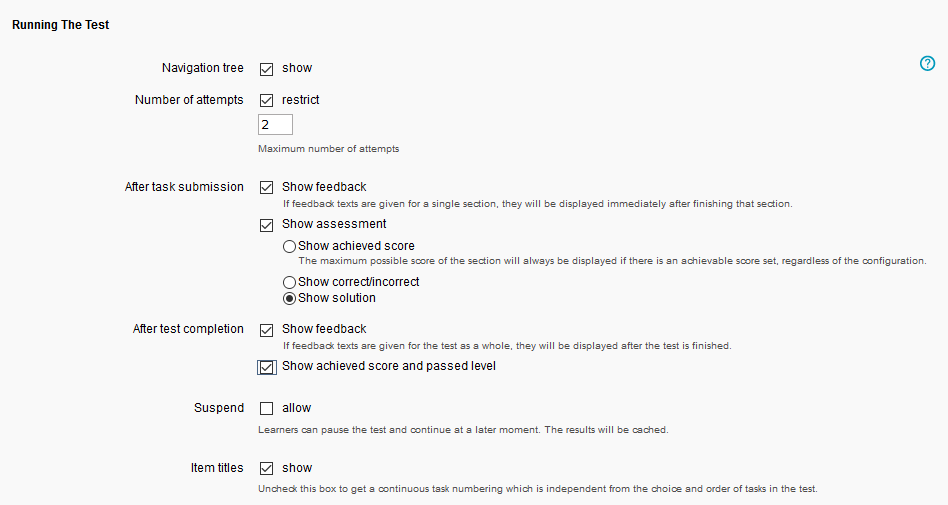948x505 pixels.
Task: Click the After test completion label
Action: [x=188, y=329]
